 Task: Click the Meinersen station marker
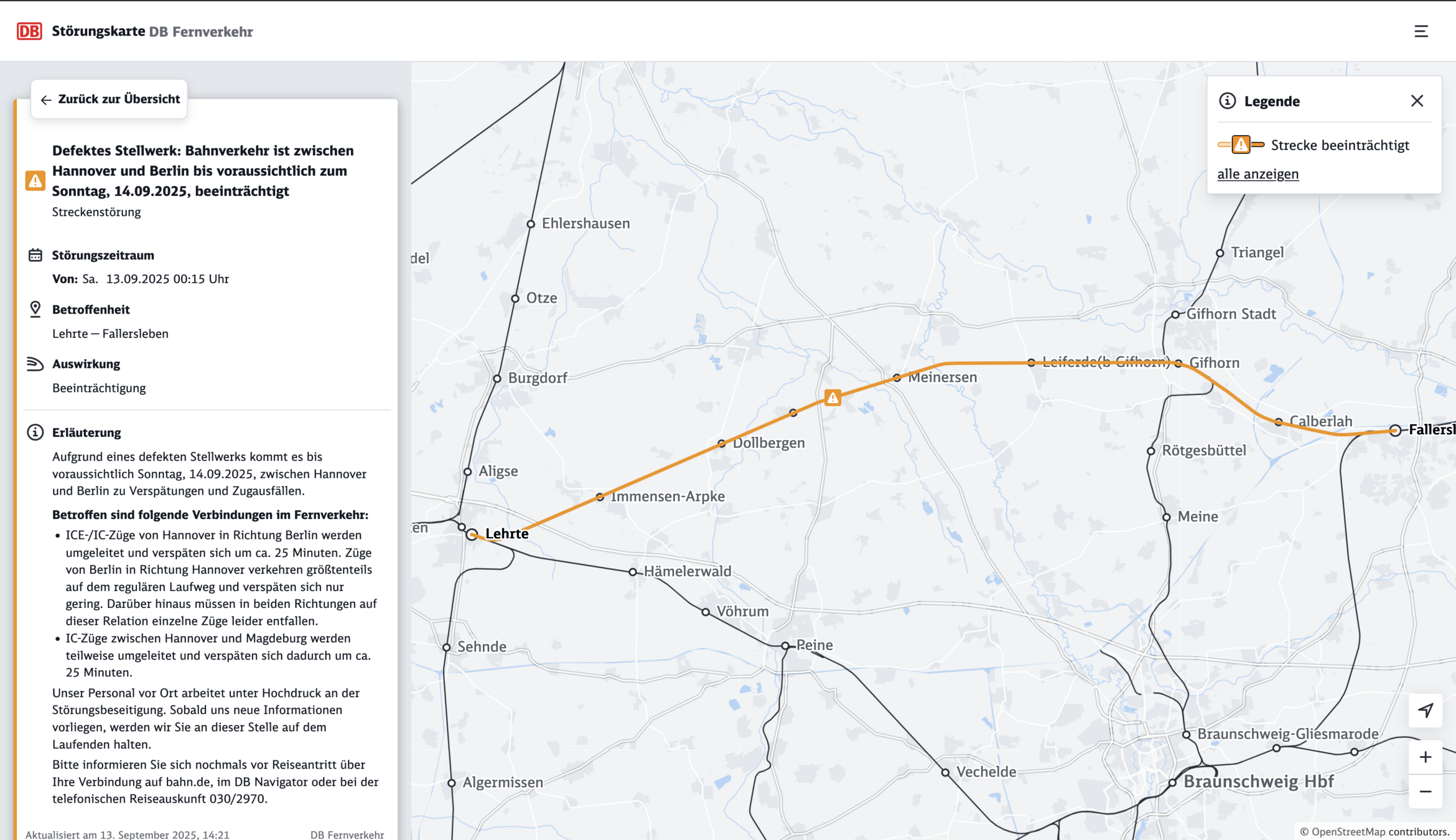(897, 378)
